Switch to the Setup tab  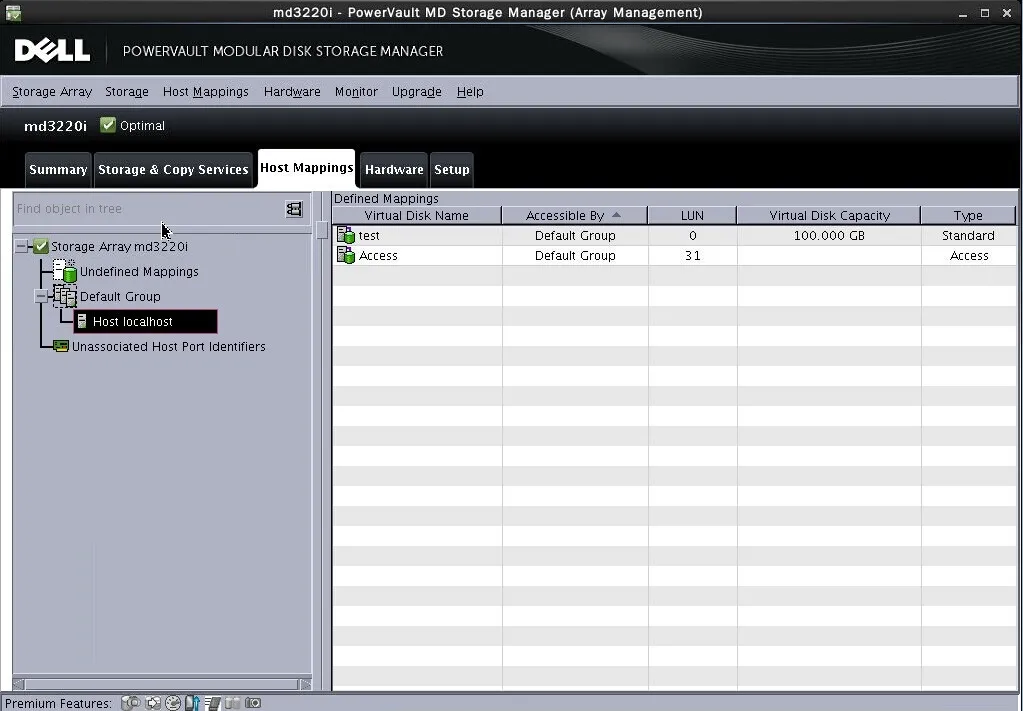(x=451, y=170)
